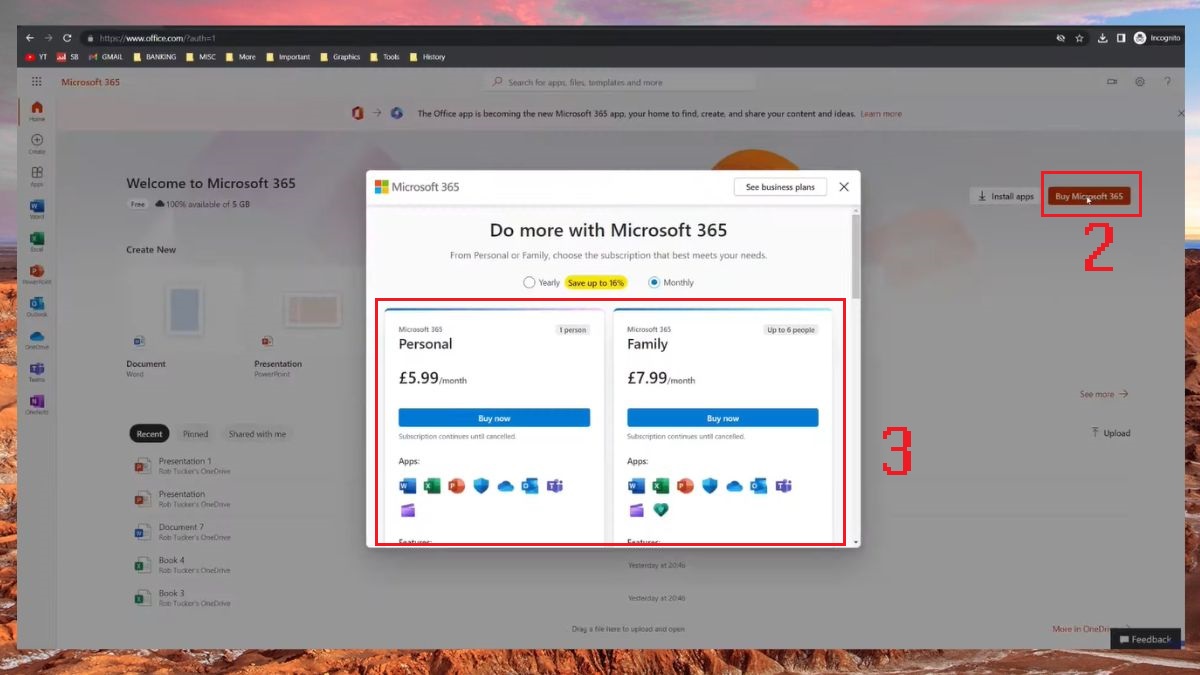Open the Learn more link in banner

coord(881,114)
